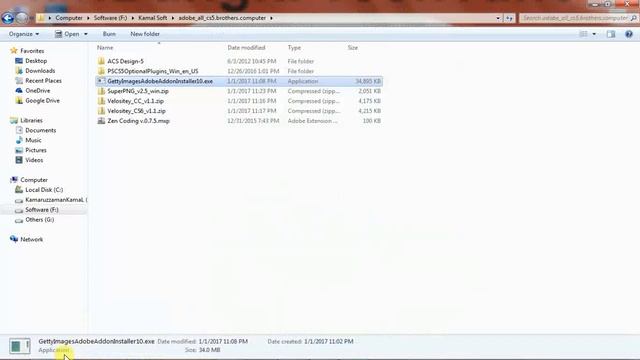Image resolution: width=640 pixels, height=360 pixels.
Task: Click the Velositey_CC zip file icon
Action: (x=101, y=101)
